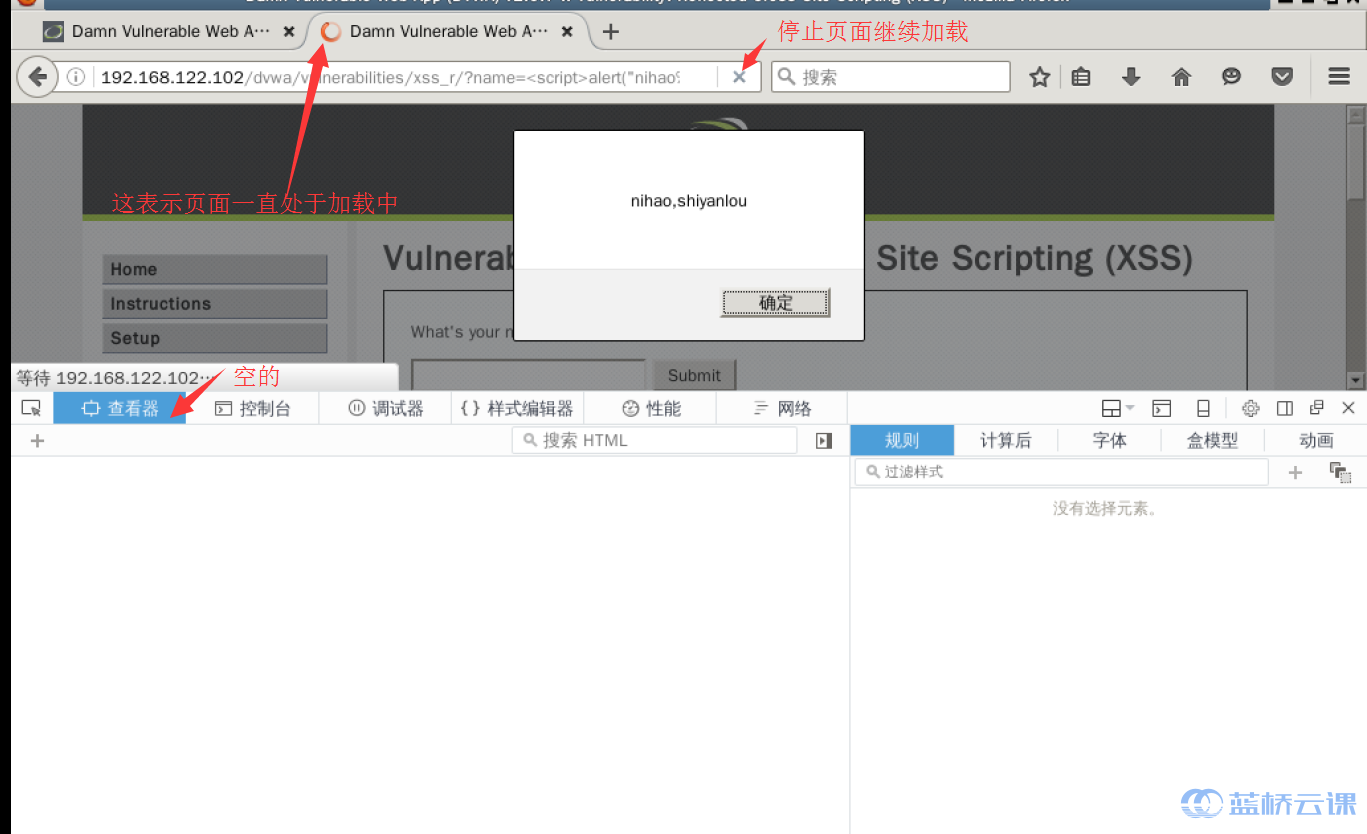Select the 字体 fonts tab

click(x=1109, y=440)
